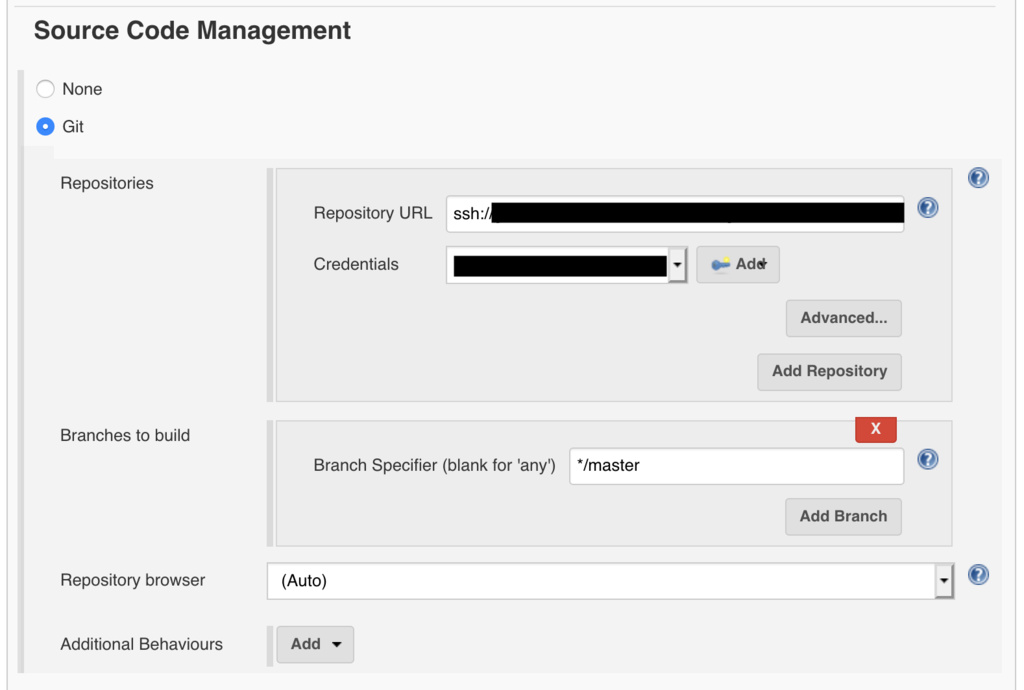Click the Repositories section label
Screen dimensions: 1024x690
pos(107,183)
